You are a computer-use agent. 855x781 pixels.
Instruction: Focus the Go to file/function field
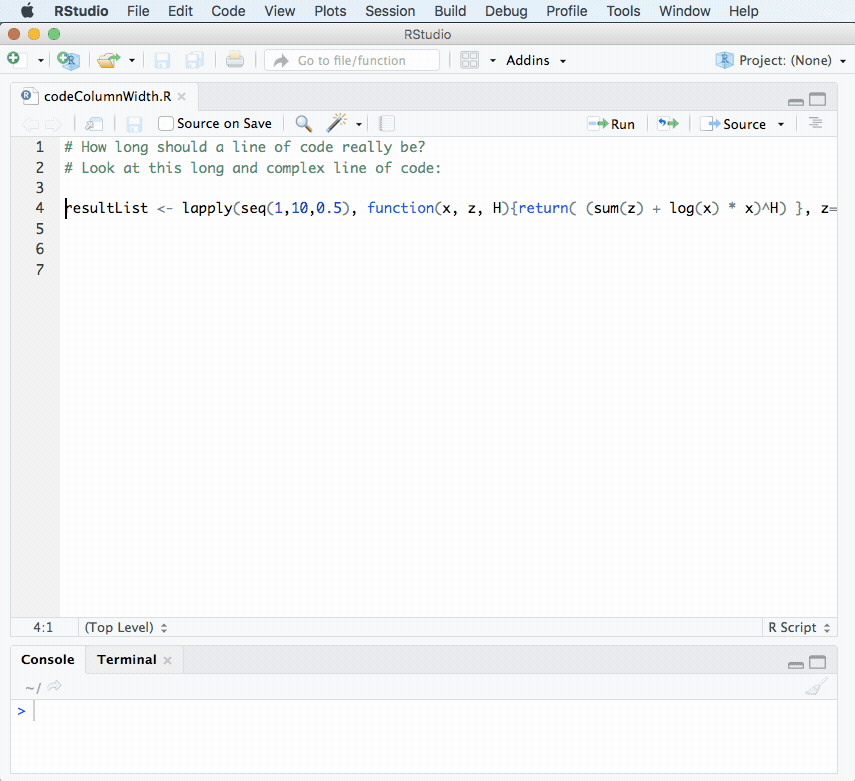tap(352, 60)
